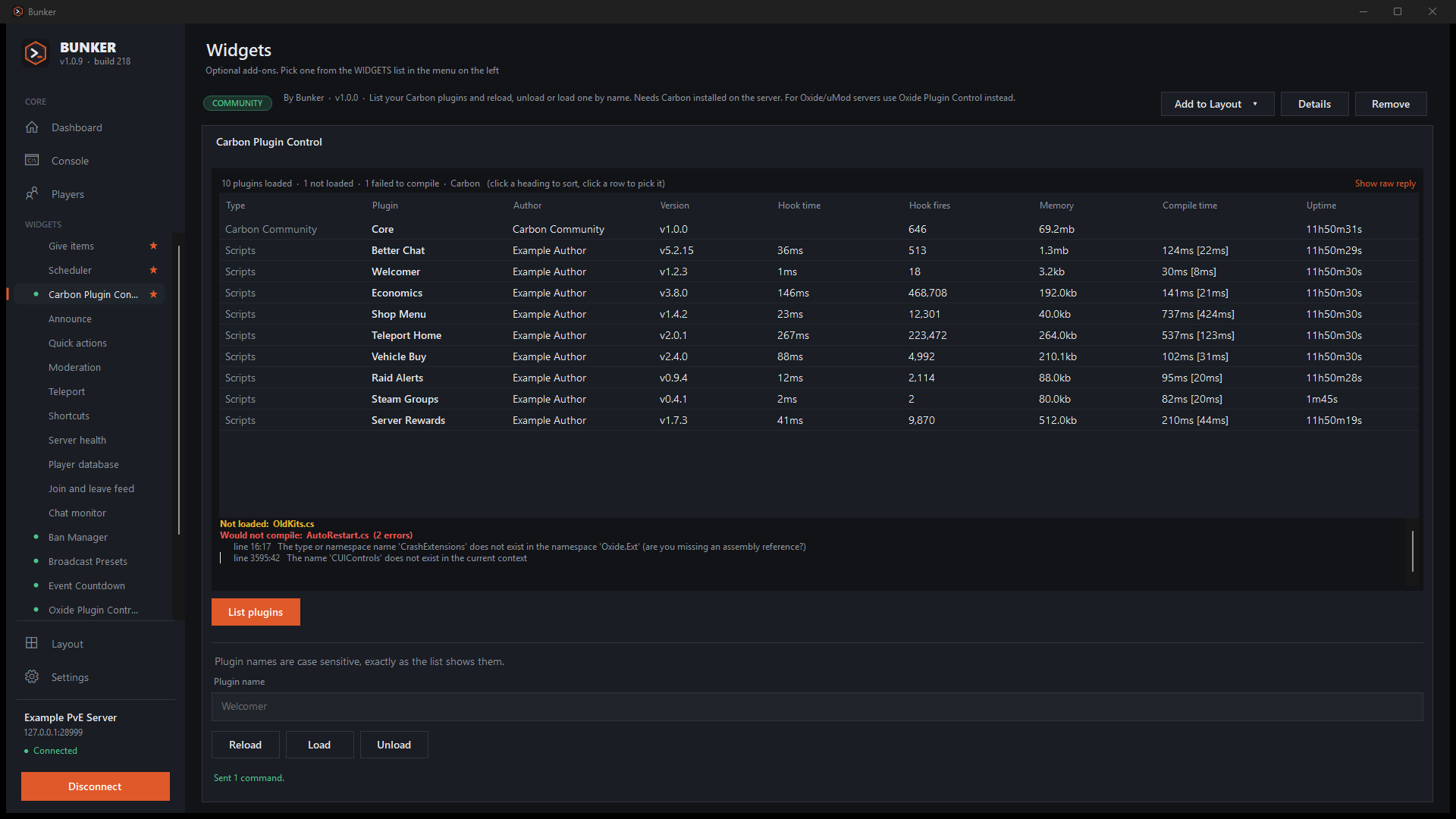Click the Bunker logo icon in sidebar
The image size is (1456, 819).
click(x=36, y=53)
